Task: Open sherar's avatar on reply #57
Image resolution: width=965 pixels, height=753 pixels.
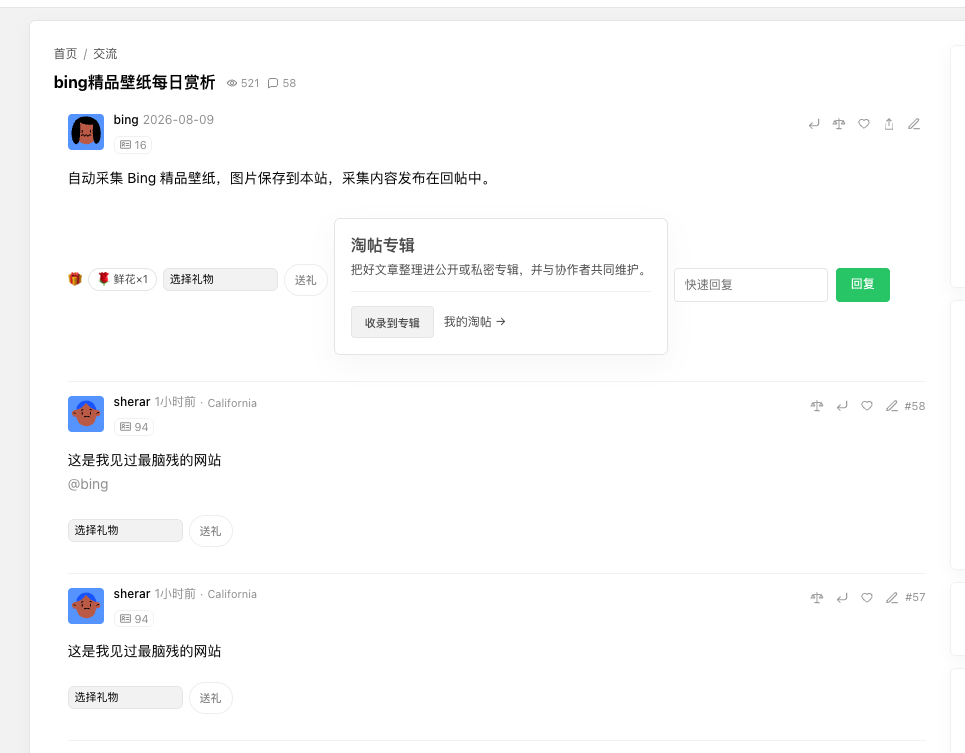Action: 86,606
